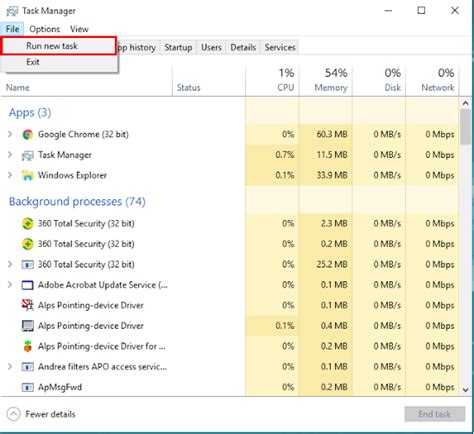This screenshot has height=434, width=474.
Task: Expand the Windows Explorer process group
Action: pyautogui.click(x=10, y=175)
